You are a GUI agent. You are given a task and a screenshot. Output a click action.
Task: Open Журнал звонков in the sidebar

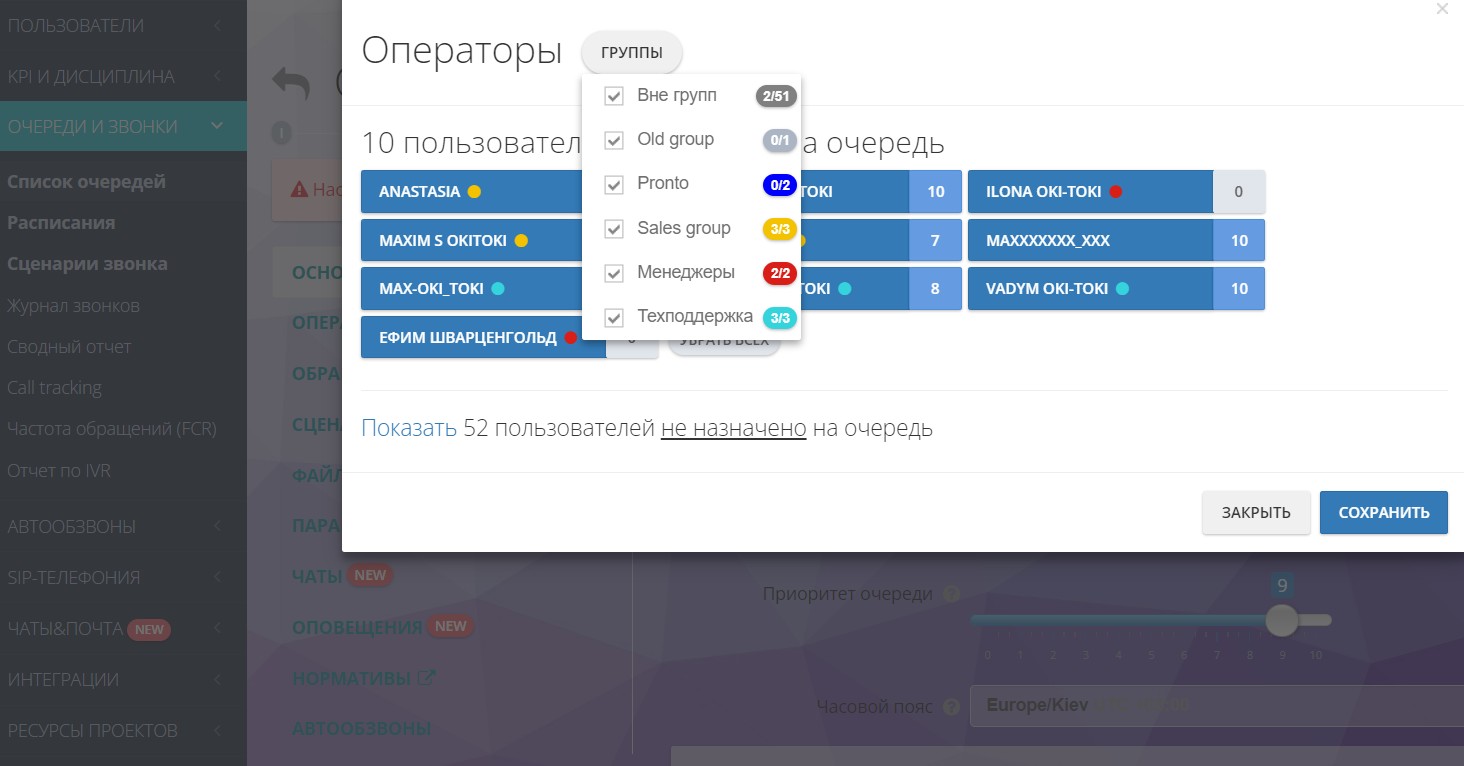click(x=73, y=306)
